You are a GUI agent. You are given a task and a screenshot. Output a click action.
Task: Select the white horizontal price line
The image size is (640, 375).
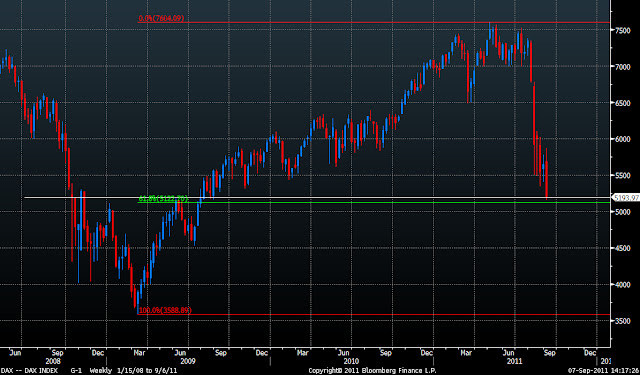pyautogui.click(x=318, y=197)
